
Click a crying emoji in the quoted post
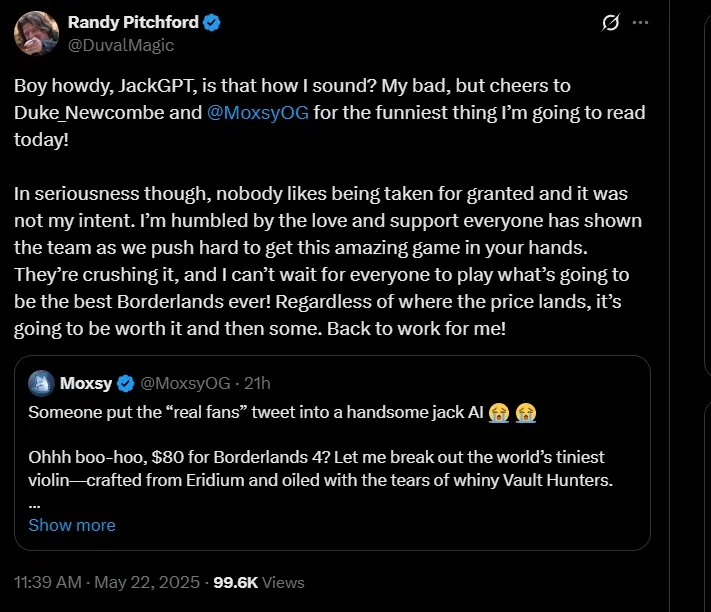[x=496, y=412]
